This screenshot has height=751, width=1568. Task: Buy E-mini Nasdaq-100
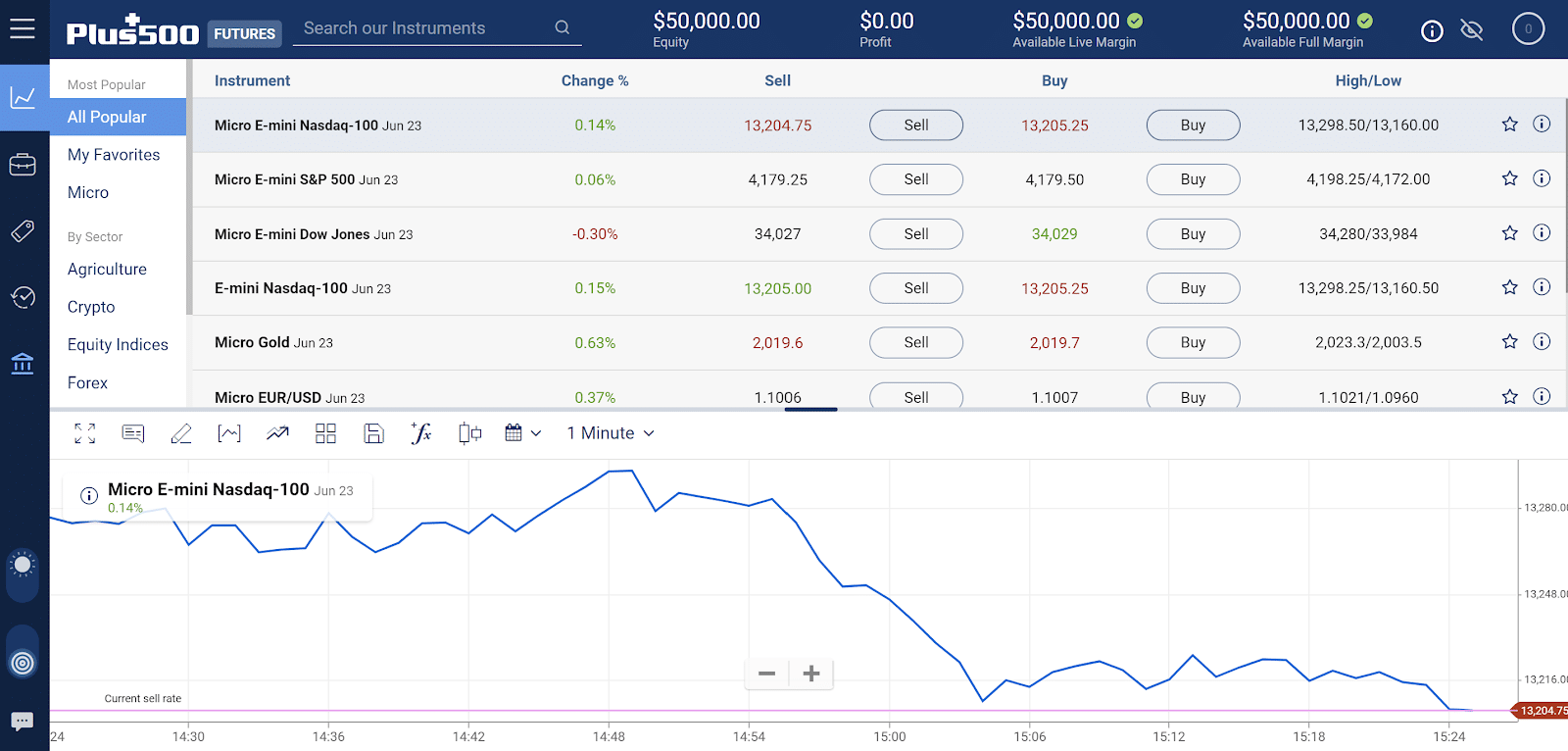coord(1193,288)
